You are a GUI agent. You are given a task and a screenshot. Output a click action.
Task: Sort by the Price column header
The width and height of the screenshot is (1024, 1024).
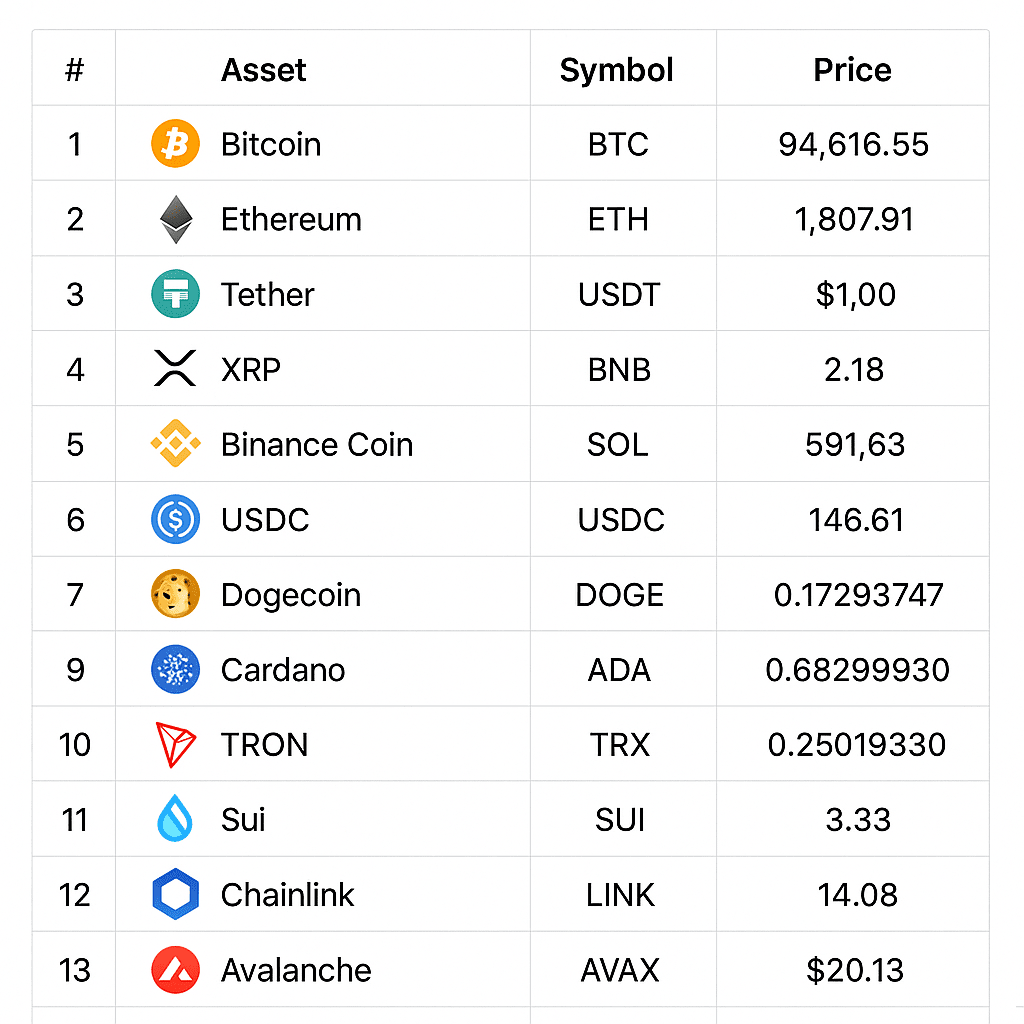pyautogui.click(x=852, y=70)
